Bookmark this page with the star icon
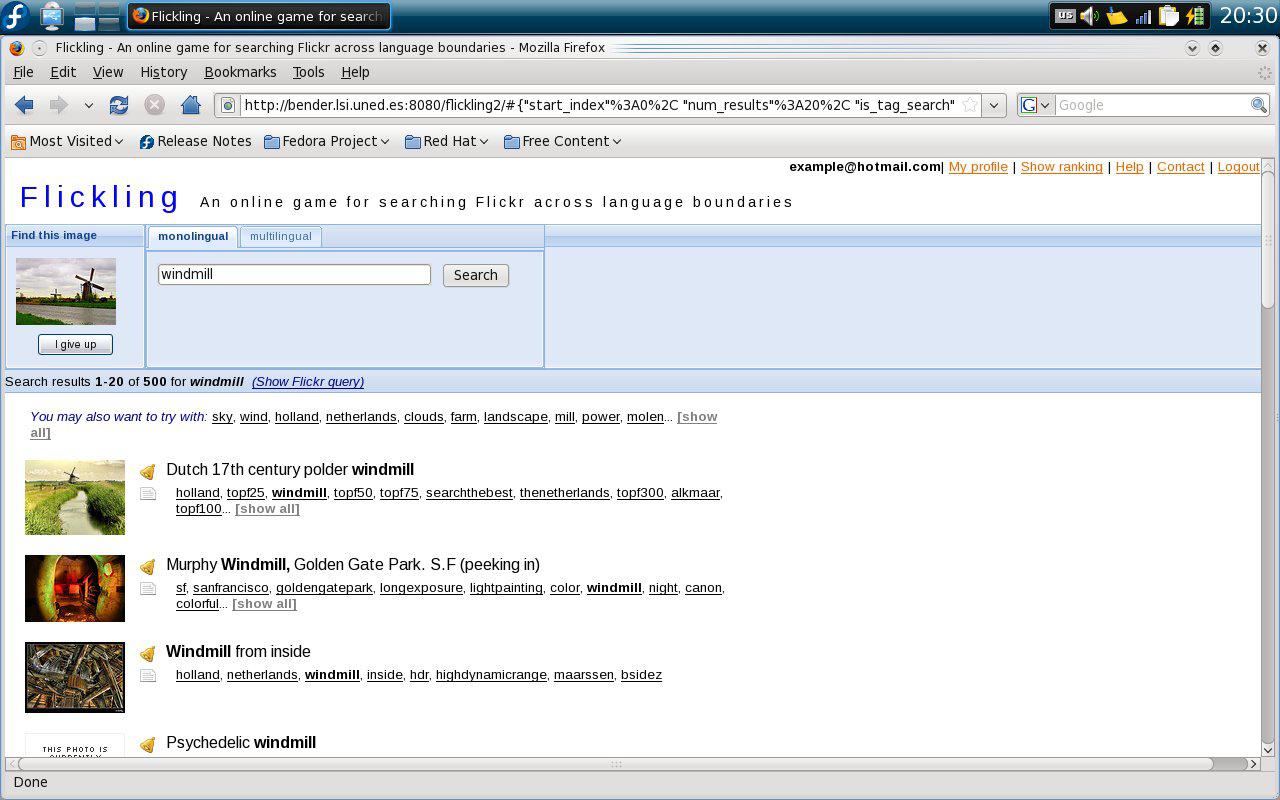This screenshot has width=1280, height=800. [969, 105]
